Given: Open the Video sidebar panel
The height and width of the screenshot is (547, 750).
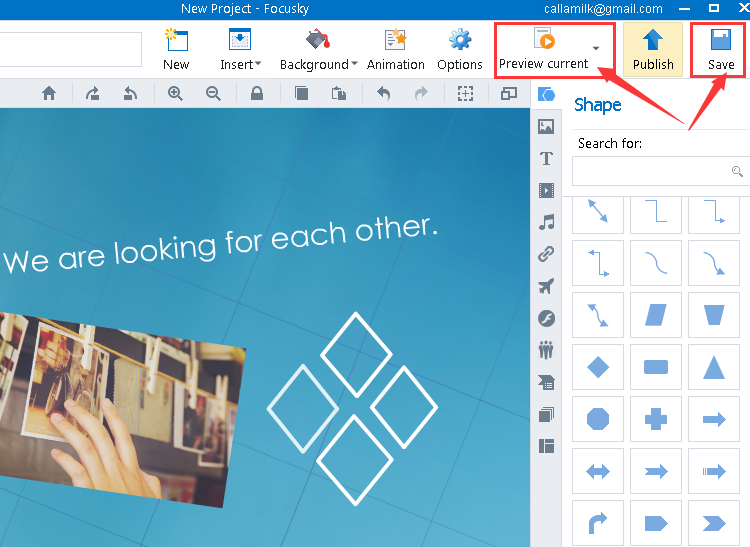Looking at the screenshot, I should [546, 190].
